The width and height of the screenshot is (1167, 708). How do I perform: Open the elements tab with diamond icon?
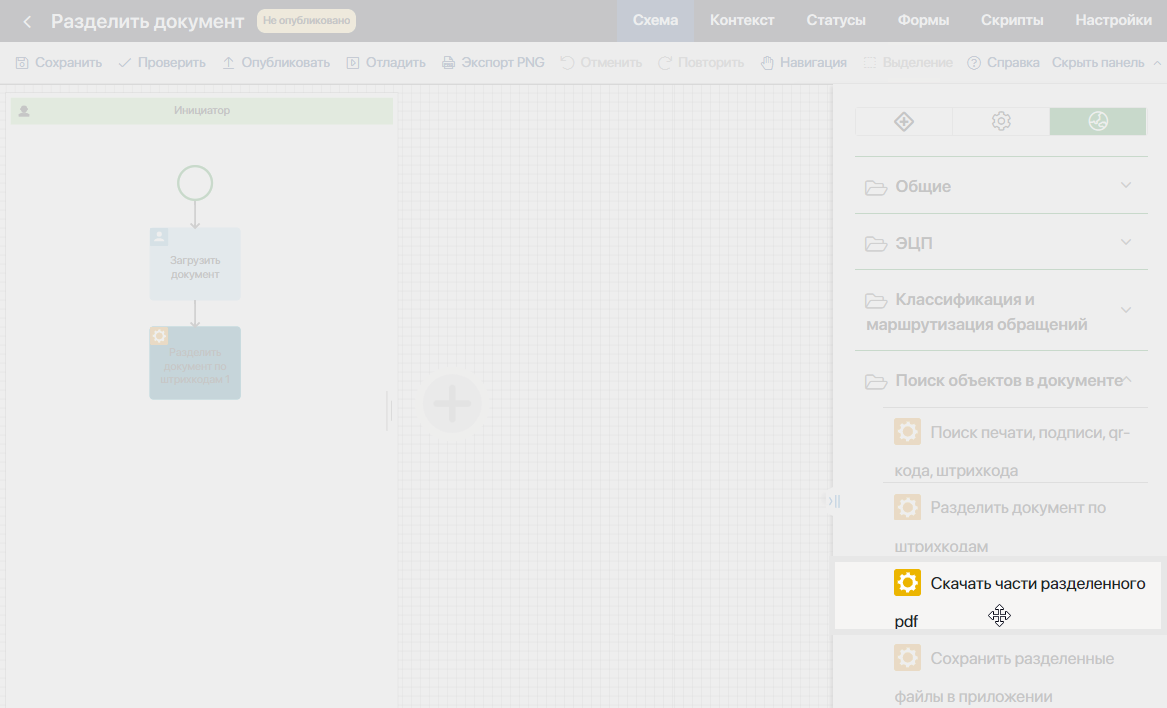904,121
